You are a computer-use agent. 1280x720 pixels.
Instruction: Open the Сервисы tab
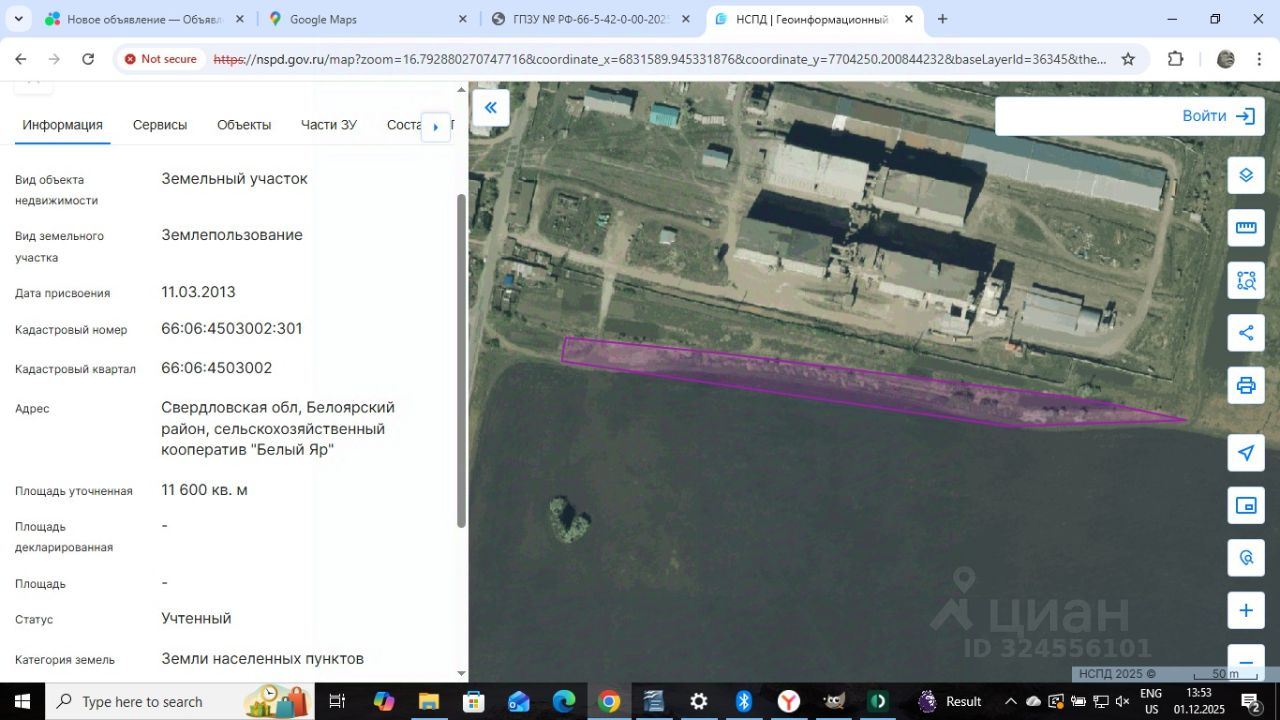point(160,125)
